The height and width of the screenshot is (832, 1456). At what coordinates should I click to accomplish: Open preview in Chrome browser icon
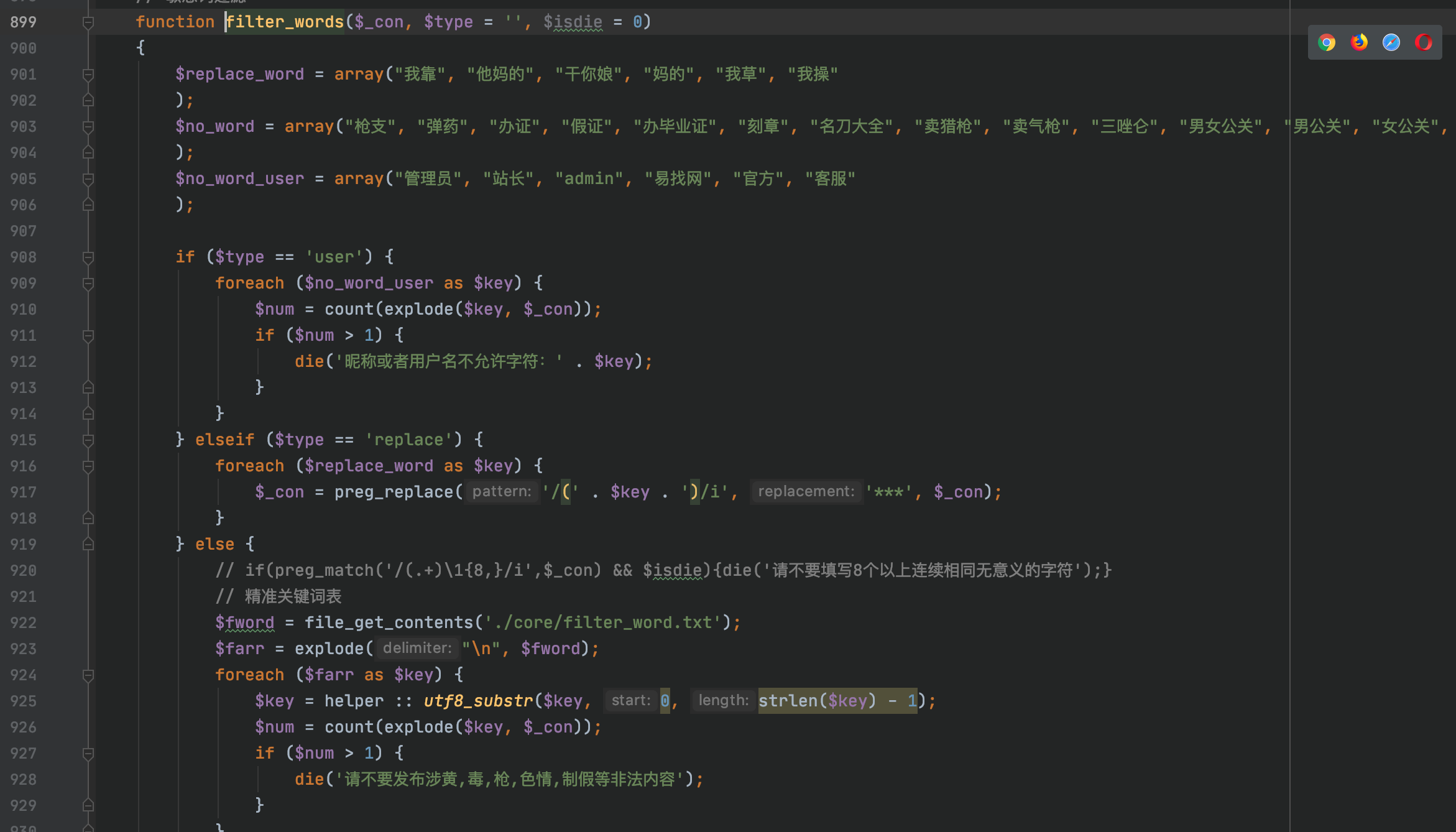coord(1326,42)
